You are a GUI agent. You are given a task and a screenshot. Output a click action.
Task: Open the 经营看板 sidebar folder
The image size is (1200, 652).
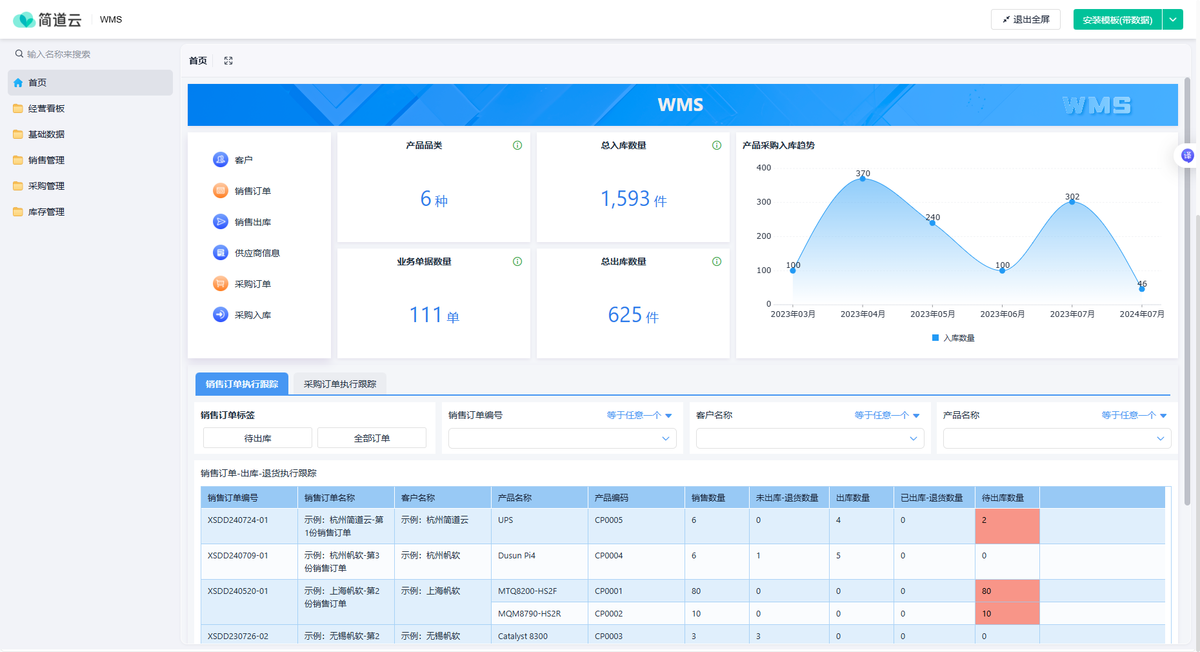tap(46, 109)
